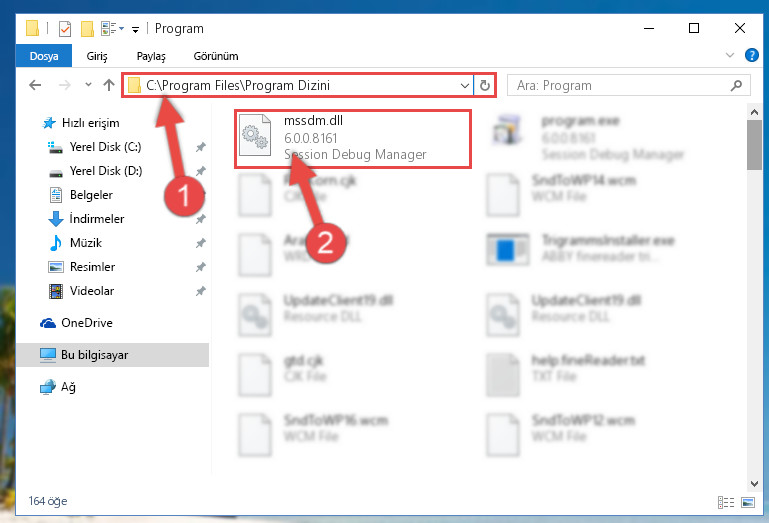This screenshot has width=769, height=523.
Task: Select the SndToWP12.wcm file
Action: (x=561, y=434)
